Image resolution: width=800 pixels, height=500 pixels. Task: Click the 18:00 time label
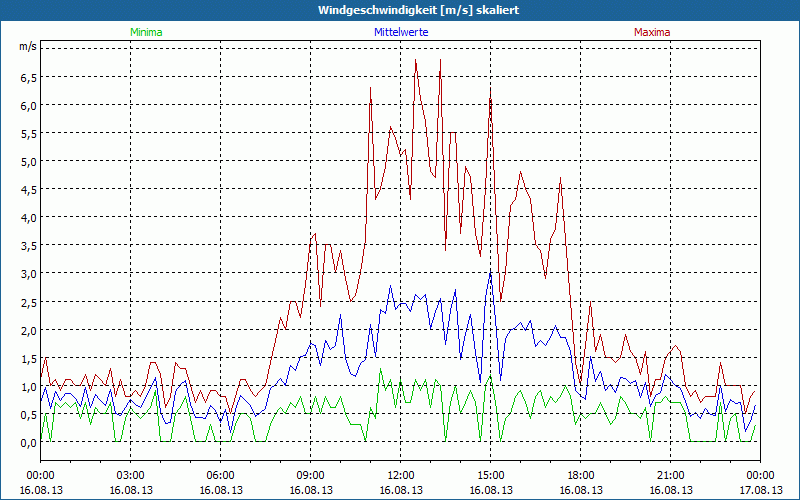(x=581, y=476)
